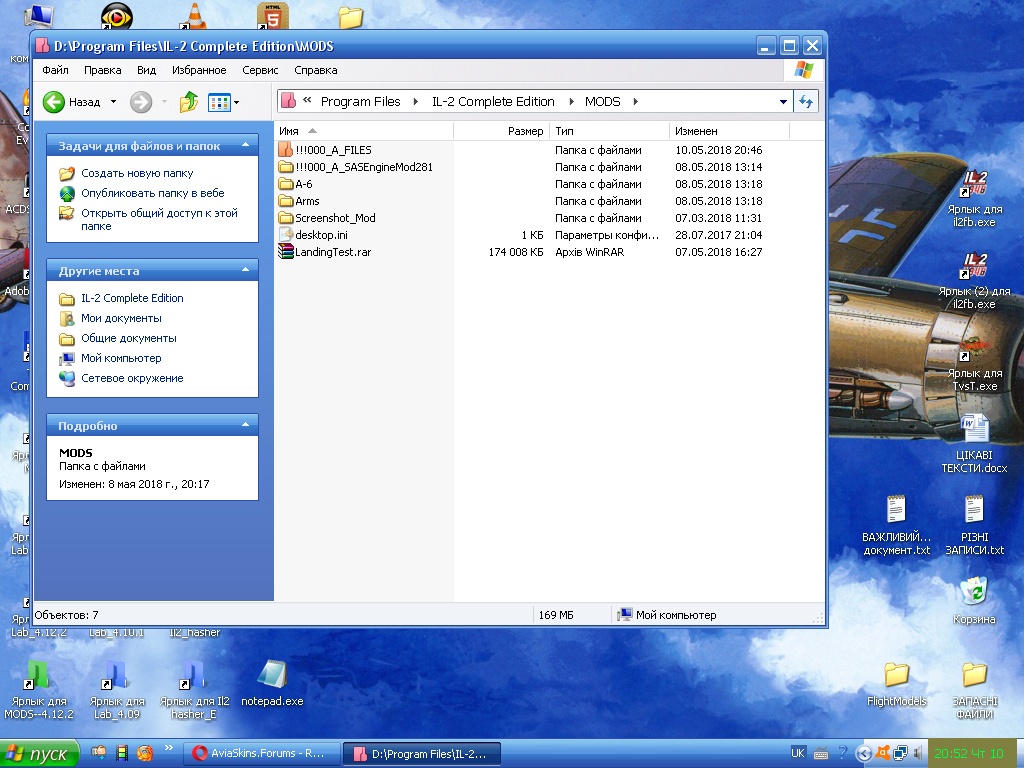Viewport: 1024px width, 768px height.
Task: Collapse the 'Задачи для файлов и папок' panel
Action: click(246, 146)
